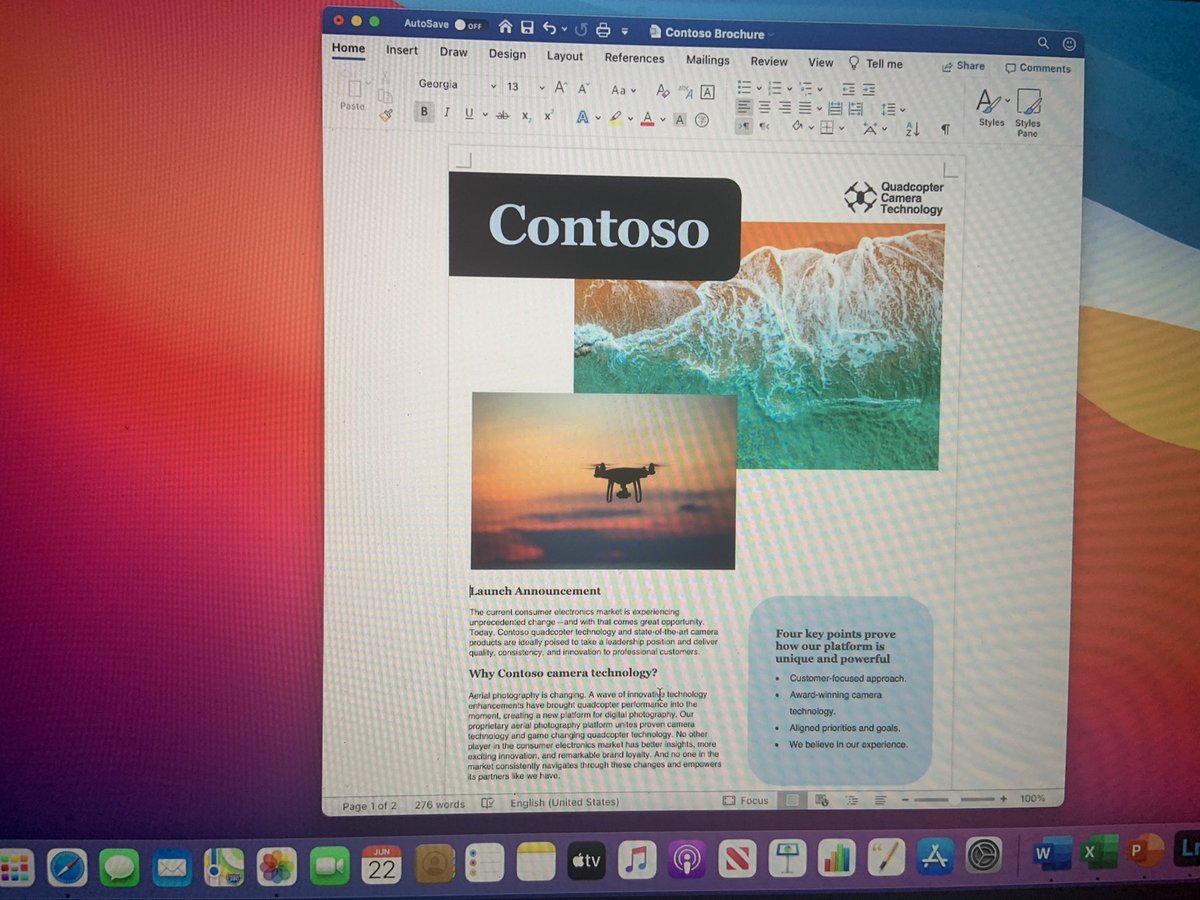Save the document with the floppy disk icon
The width and height of the screenshot is (1200, 900).
[x=527, y=28]
